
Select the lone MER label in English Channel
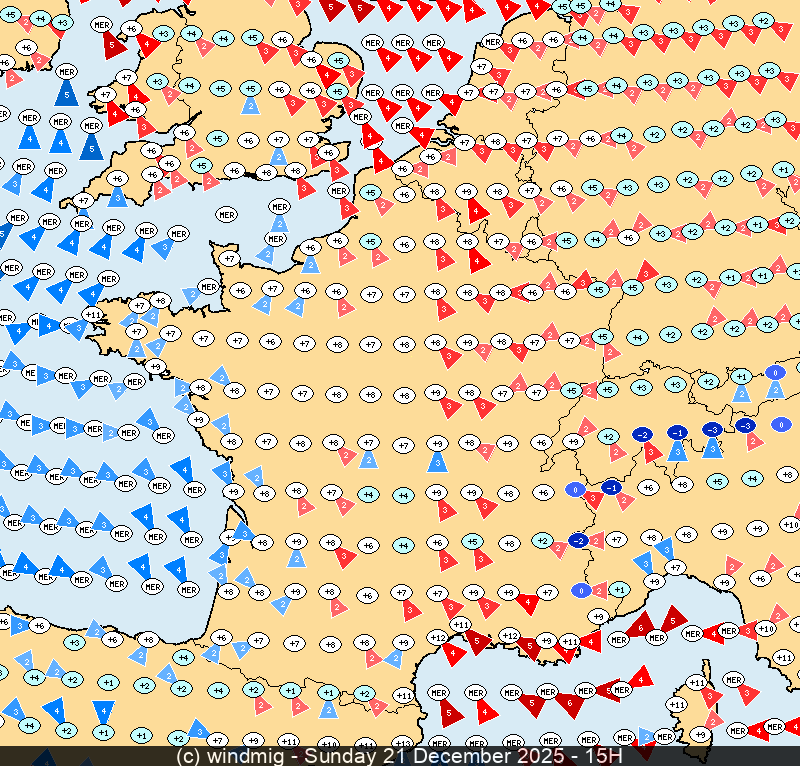(x=227, y=215)
